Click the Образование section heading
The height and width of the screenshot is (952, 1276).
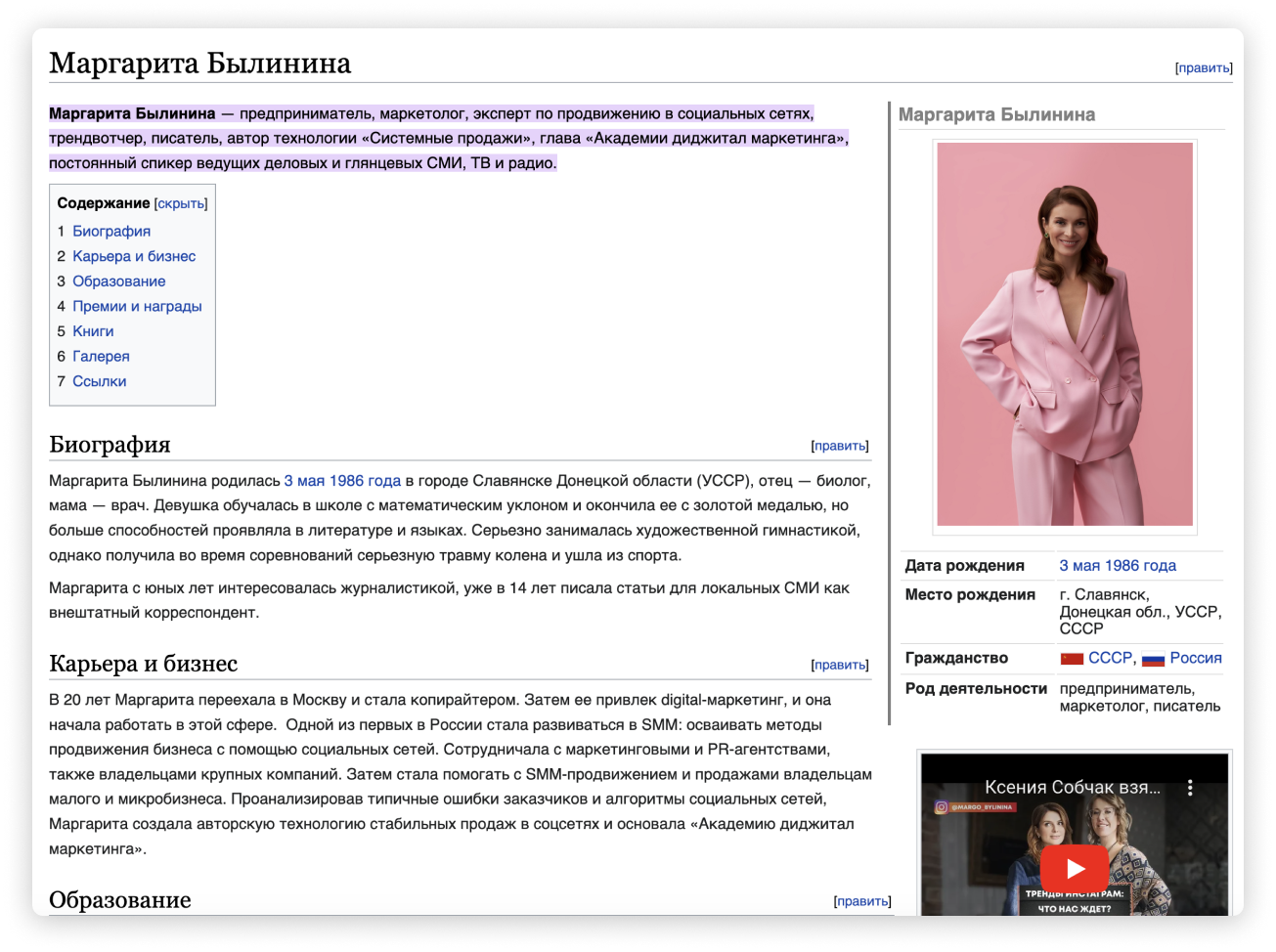[x=120, y=900]
